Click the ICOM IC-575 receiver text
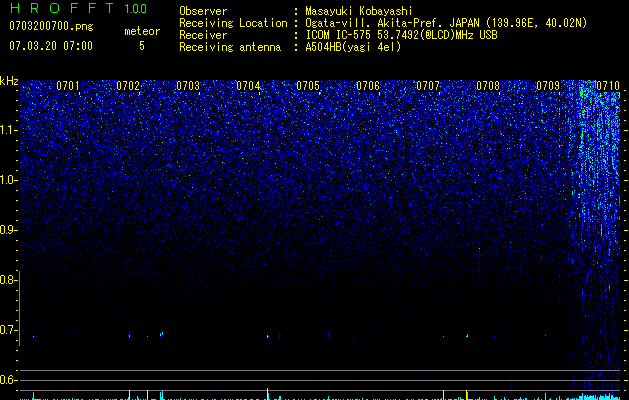Image resolution: width=629 pixels, height=400 pixels. pyautogui.click(x=401, y=35)
